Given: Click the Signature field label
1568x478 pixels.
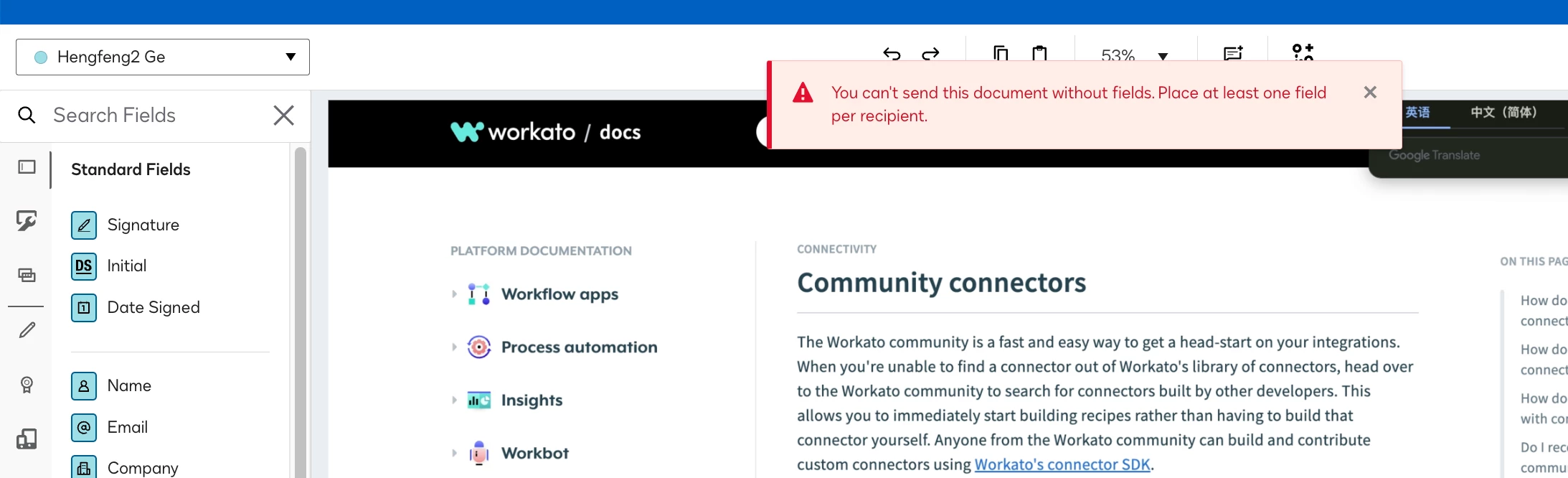Looking at the screenshot, I should (x=143, y=225).
